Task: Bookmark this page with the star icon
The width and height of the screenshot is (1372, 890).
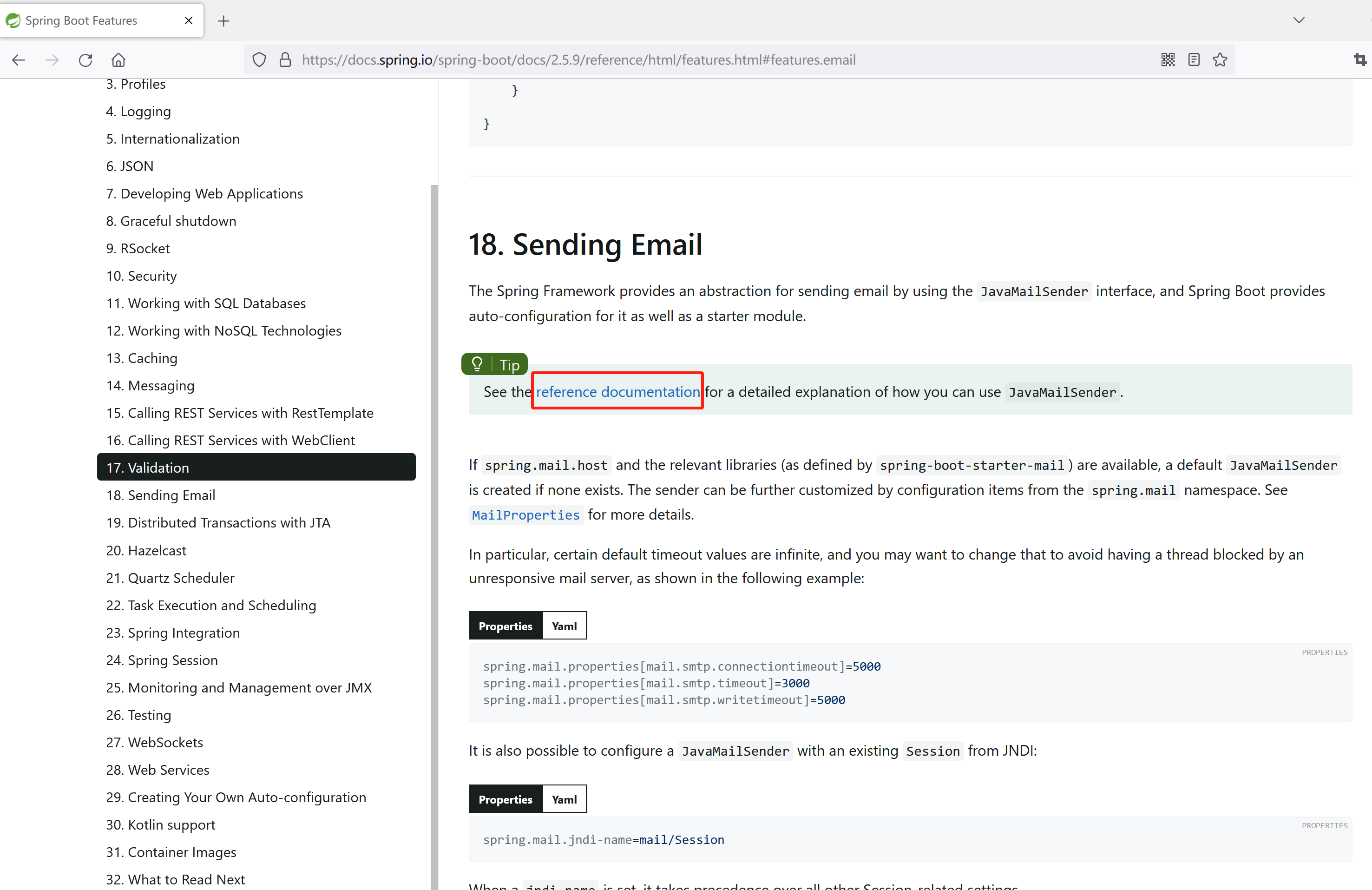Action: [1221, 59]
